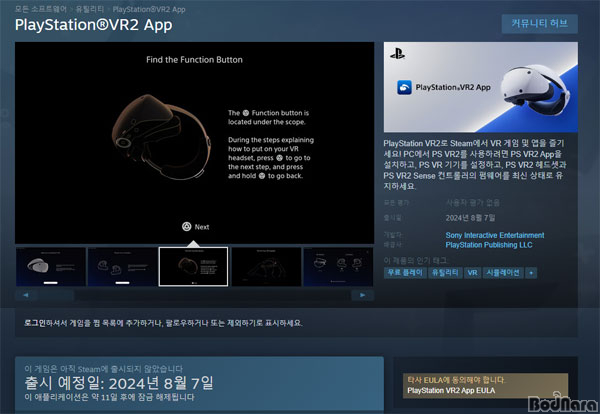Click the PlayStation®VR2 App page title
600x414 pixels.
pos(93,25)
